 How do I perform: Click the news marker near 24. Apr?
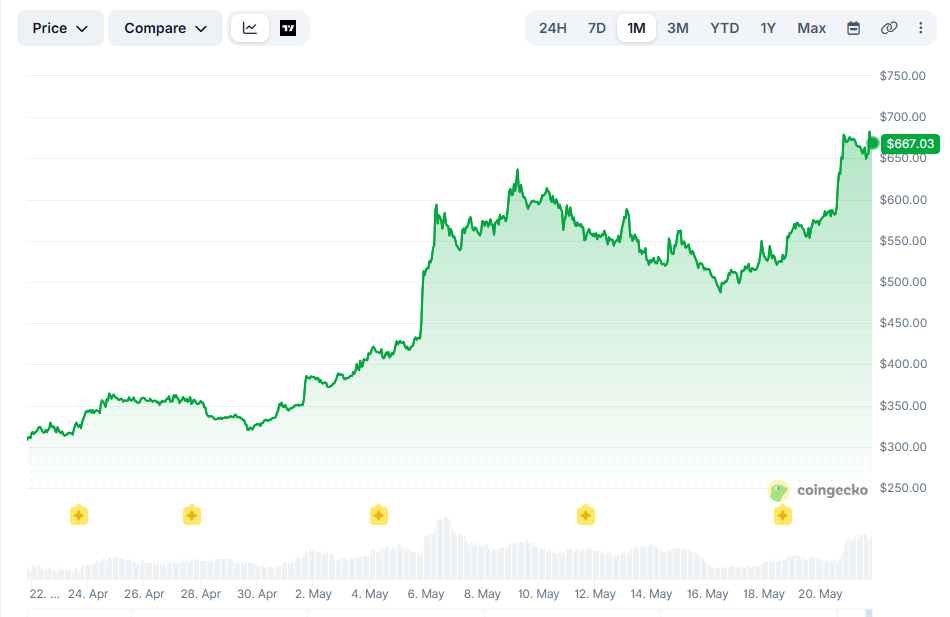coord(79,515)
